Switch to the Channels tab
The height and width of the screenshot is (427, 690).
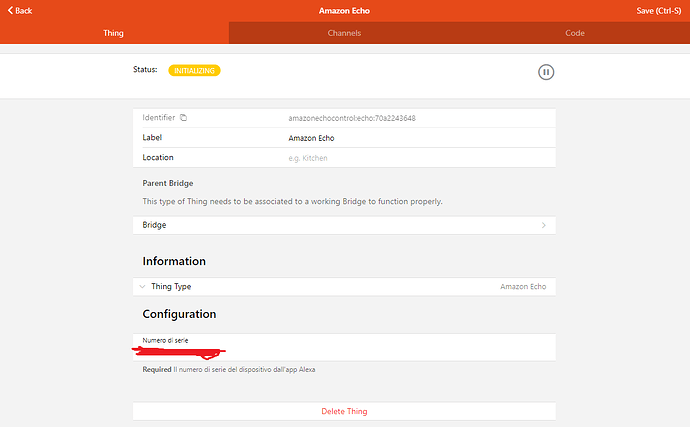pos(344,33)
